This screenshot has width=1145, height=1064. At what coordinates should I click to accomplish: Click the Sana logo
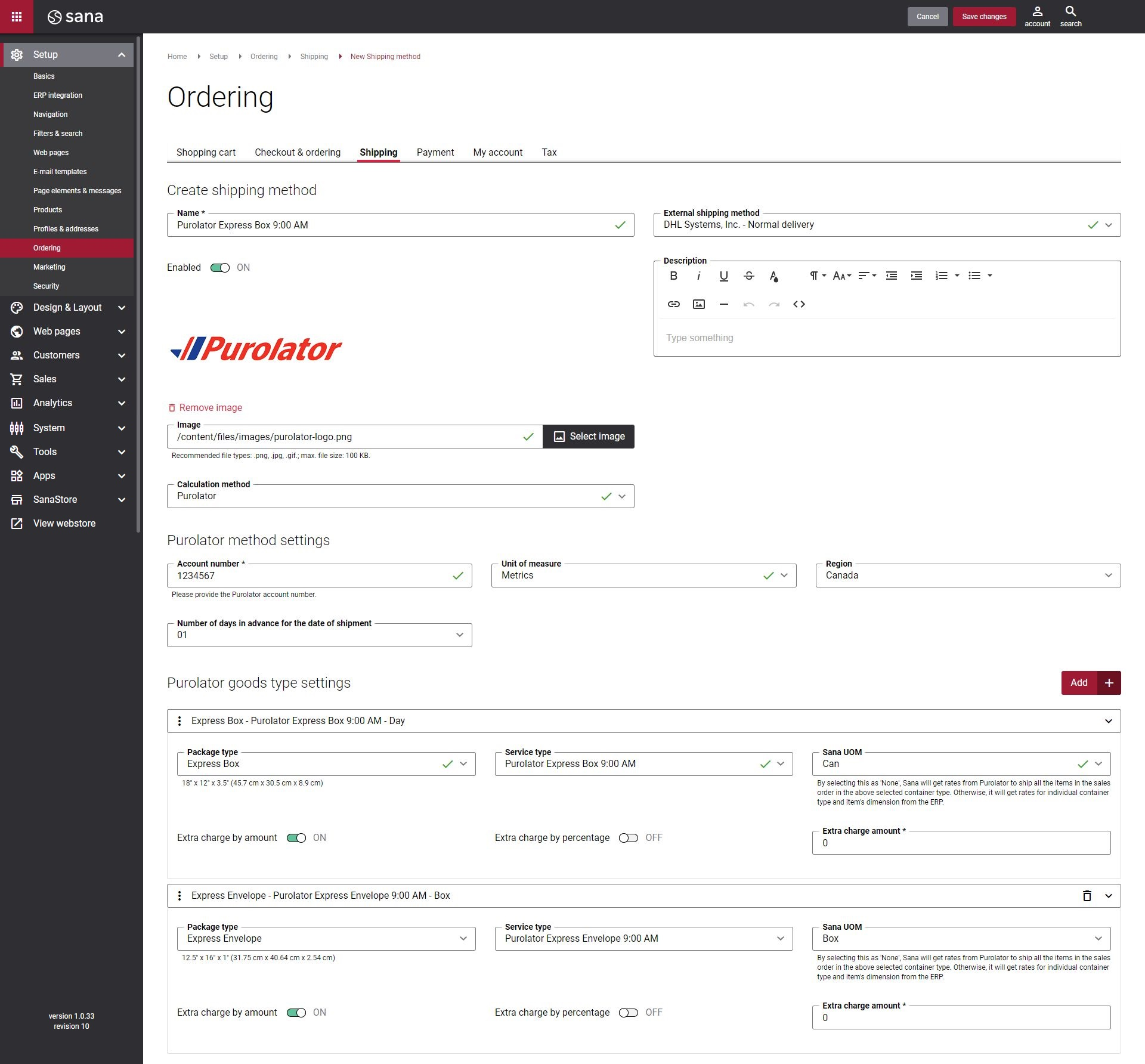point(75,17)
